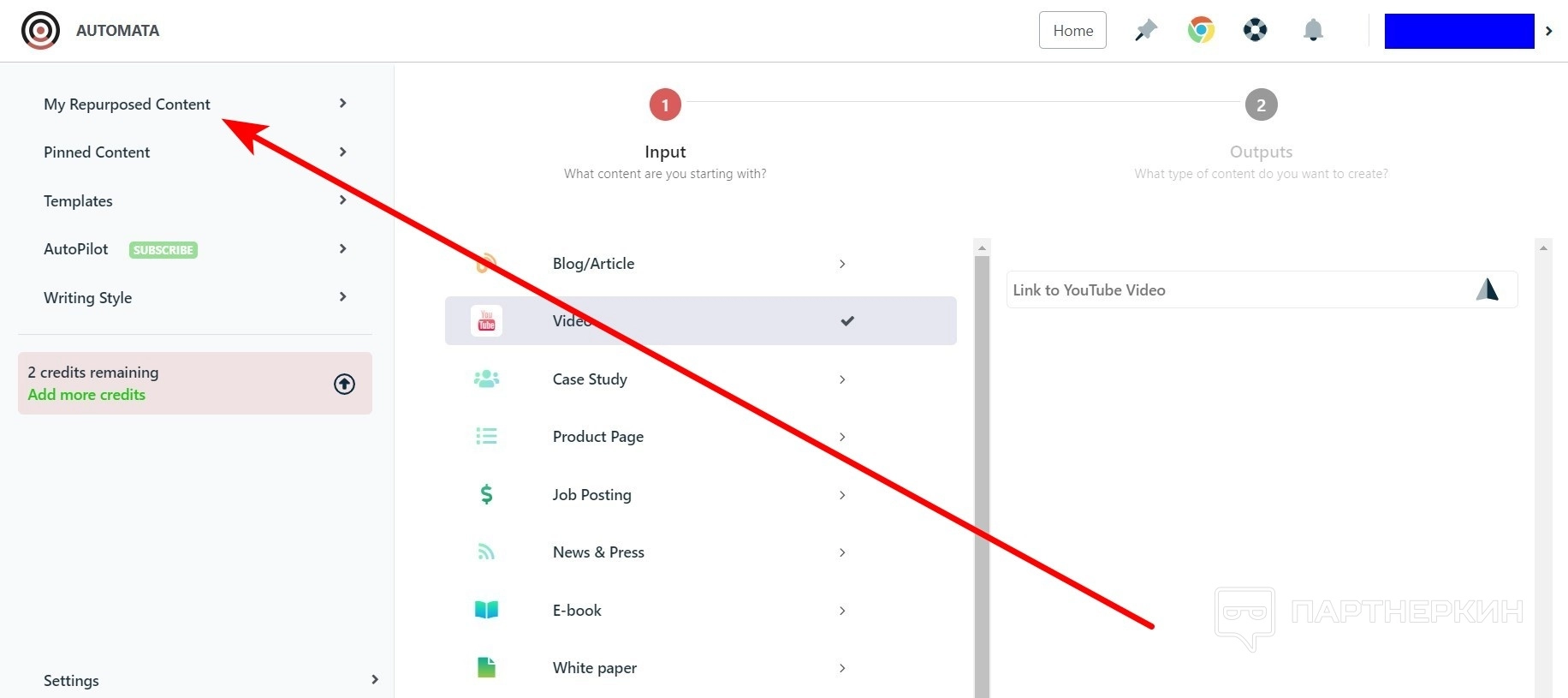The image size is (1568, 698).
Task: Click the checkmark on the Video row
Action: (x=847, y=321)
